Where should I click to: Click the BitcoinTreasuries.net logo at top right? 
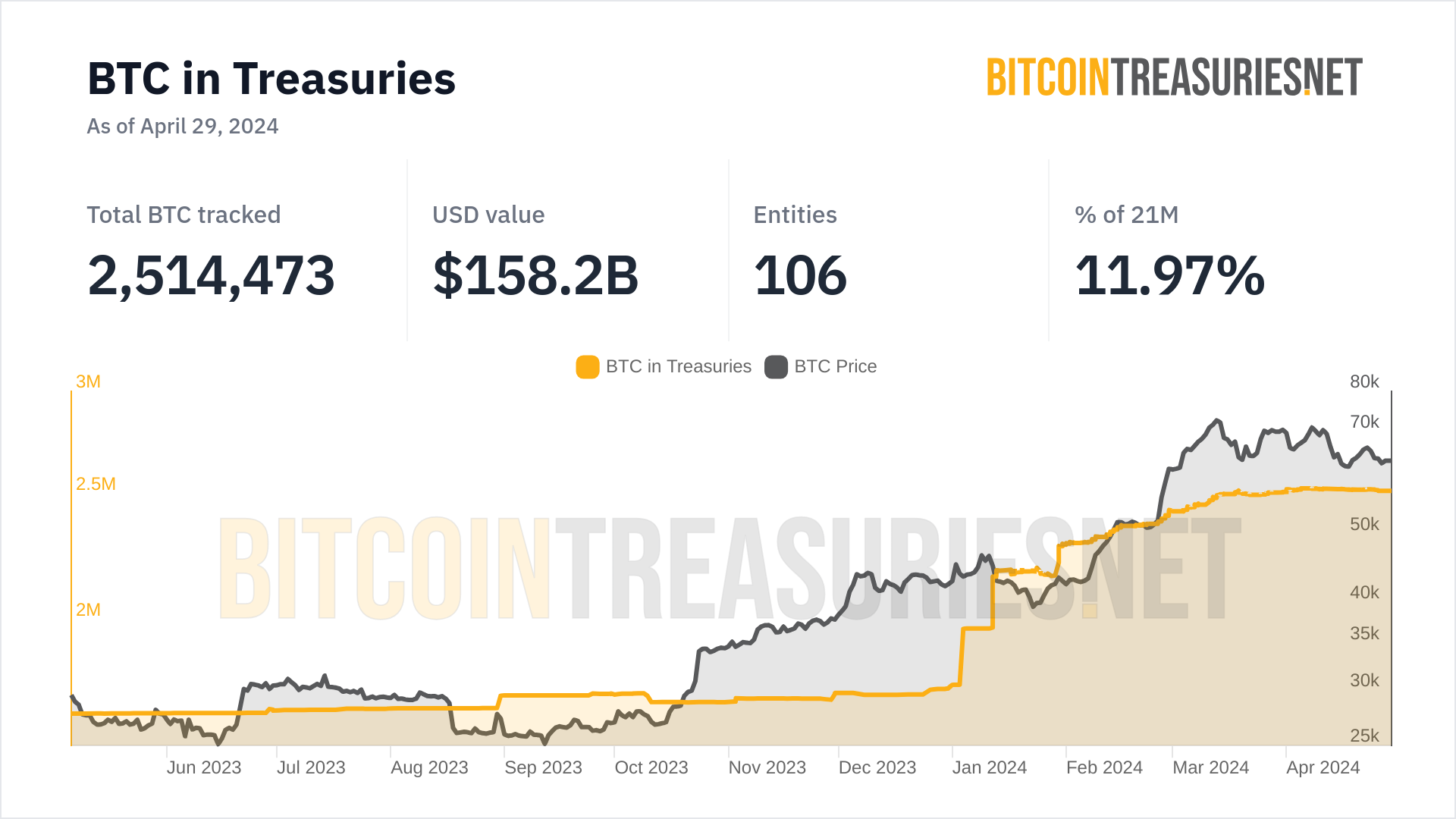pyautogui.click(x=1174, y=77)
